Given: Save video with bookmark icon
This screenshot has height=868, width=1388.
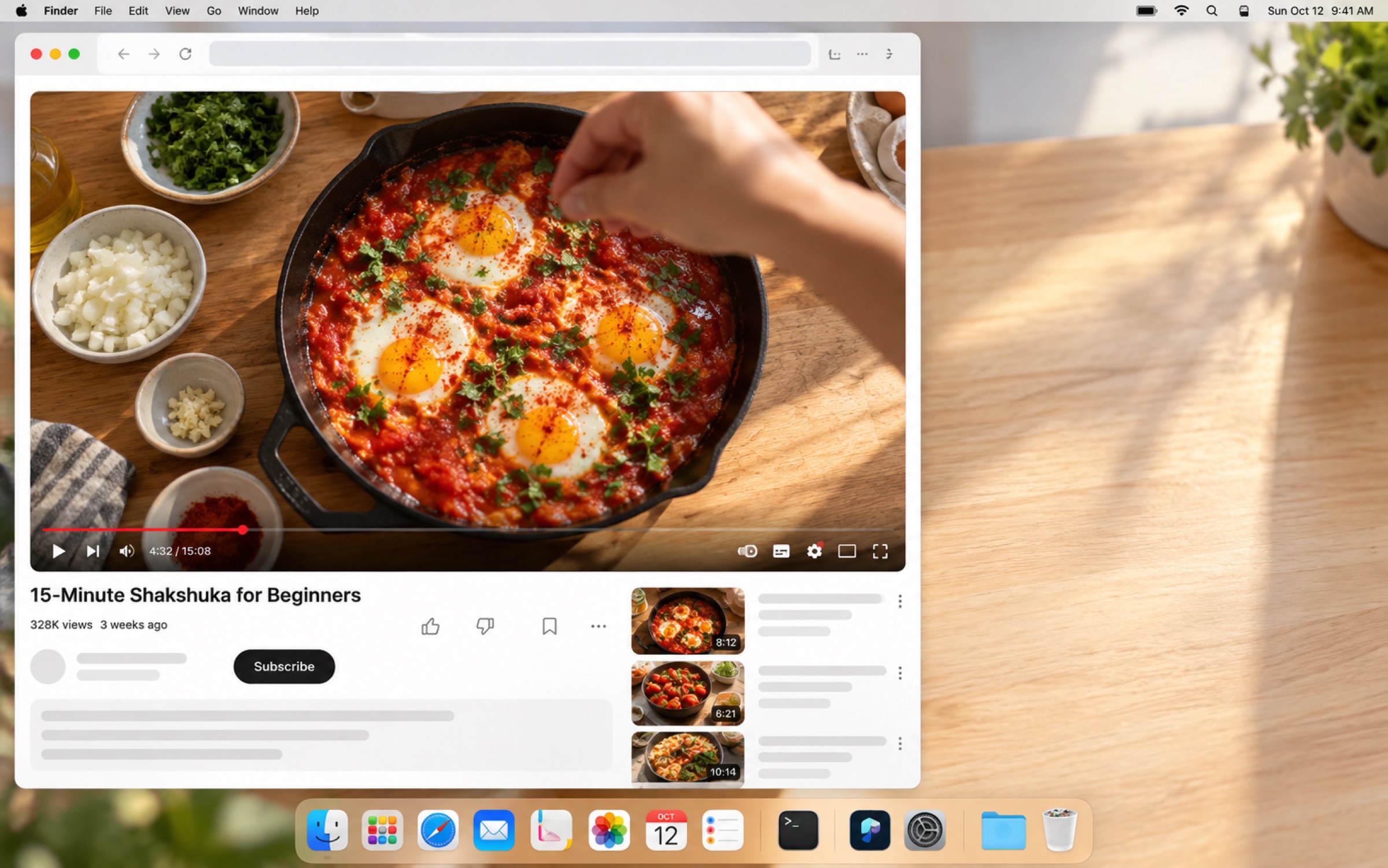Looking at the screenshot, I should tap(549, 626).
